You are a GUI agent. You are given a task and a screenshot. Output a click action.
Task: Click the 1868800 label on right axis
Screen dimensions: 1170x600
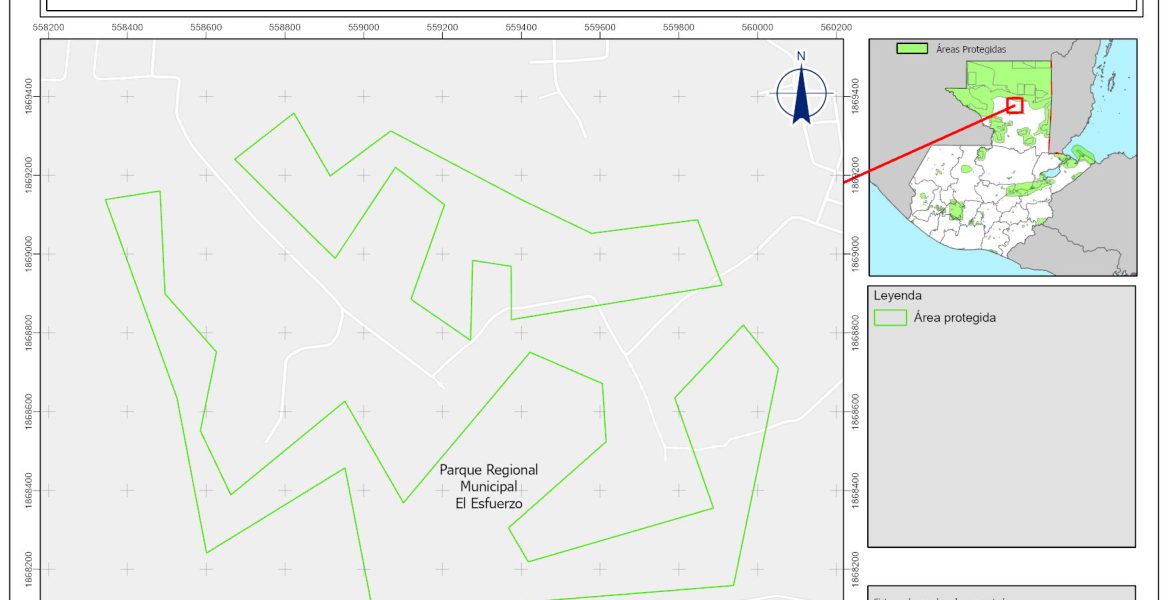tap(856, 333)
